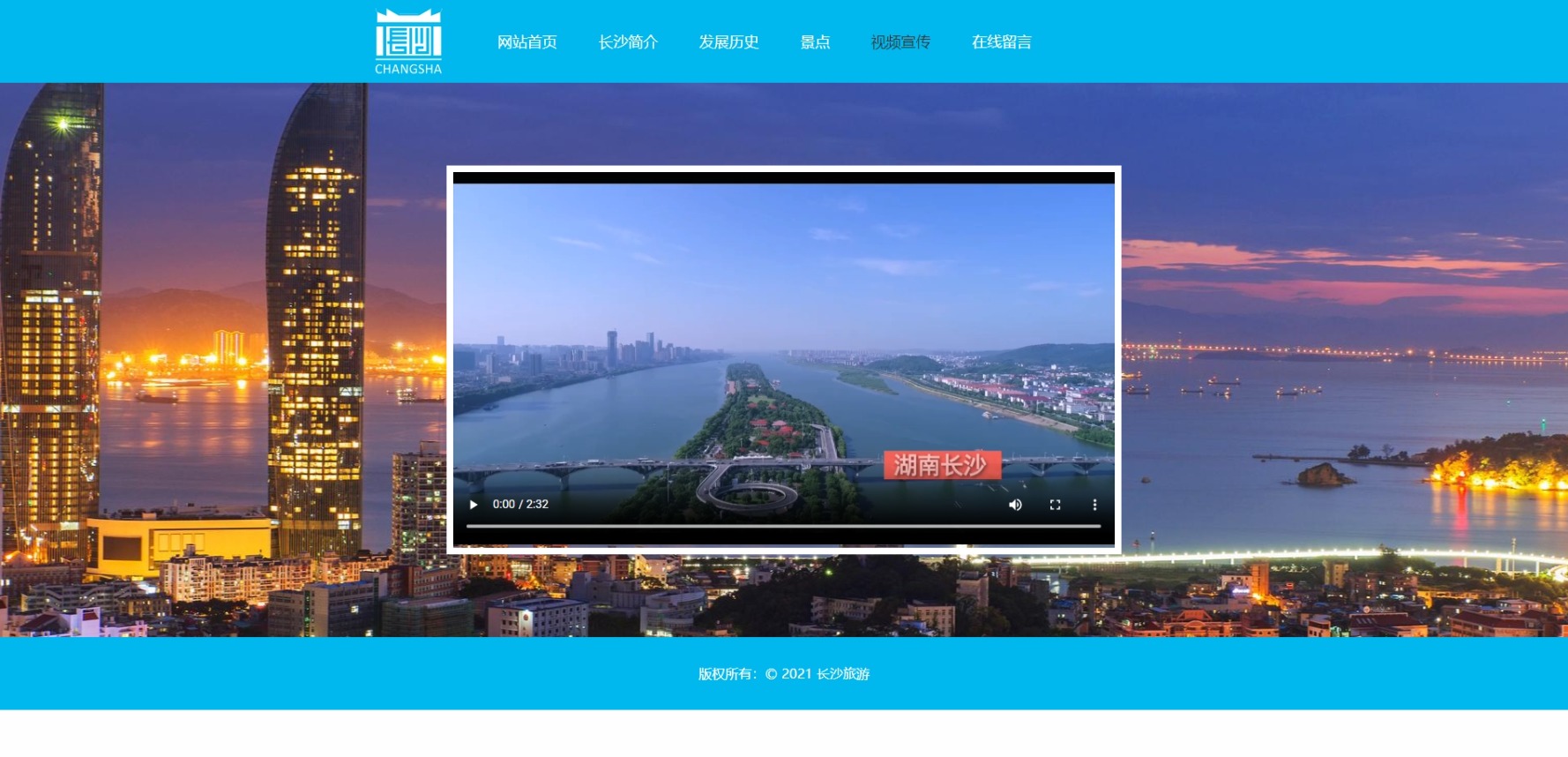Play the Changsha promo video
1568x757 pixels.
pyautogui.click(x=474, y=505)
